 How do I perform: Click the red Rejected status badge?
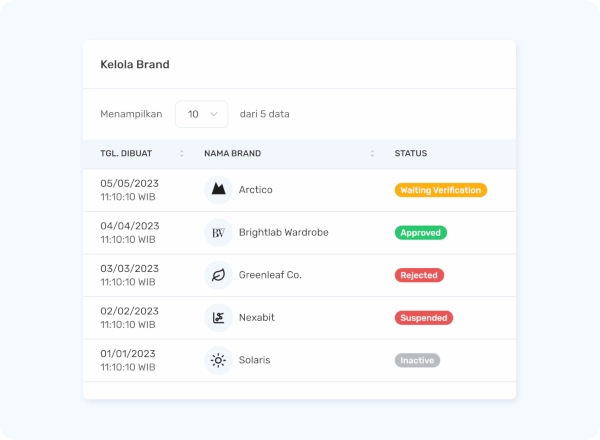tap(419, 275)
